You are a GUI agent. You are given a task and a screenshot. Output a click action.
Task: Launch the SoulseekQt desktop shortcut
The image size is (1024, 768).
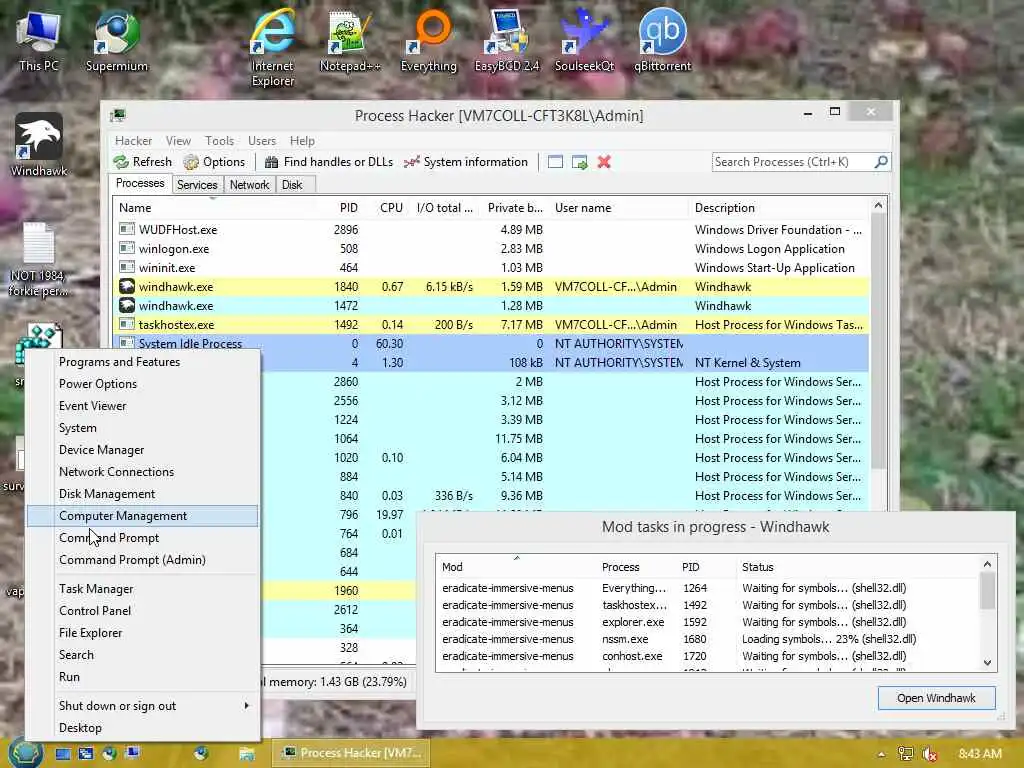coord(584,41)
